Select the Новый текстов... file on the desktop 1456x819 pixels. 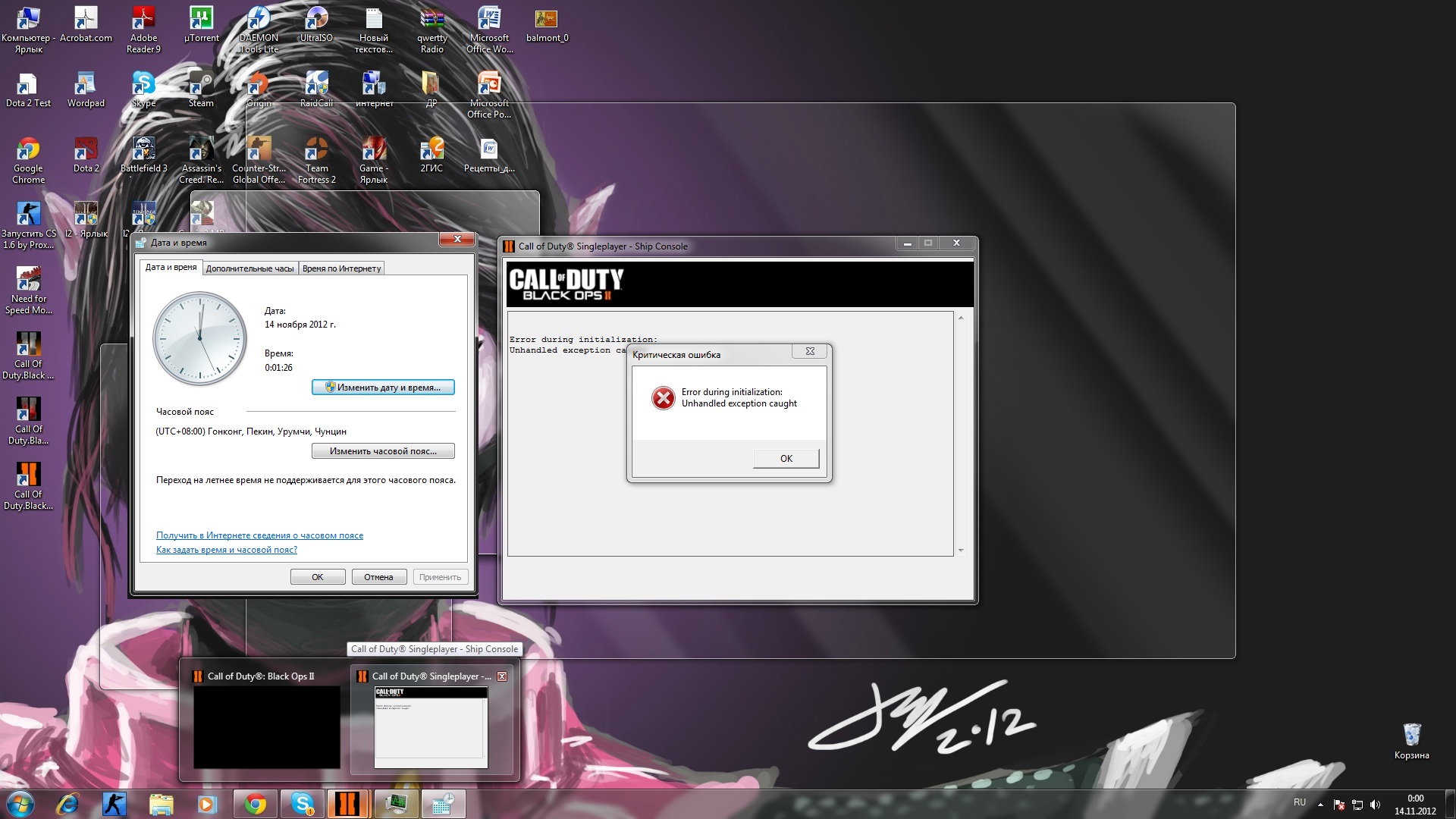point(374,30)
